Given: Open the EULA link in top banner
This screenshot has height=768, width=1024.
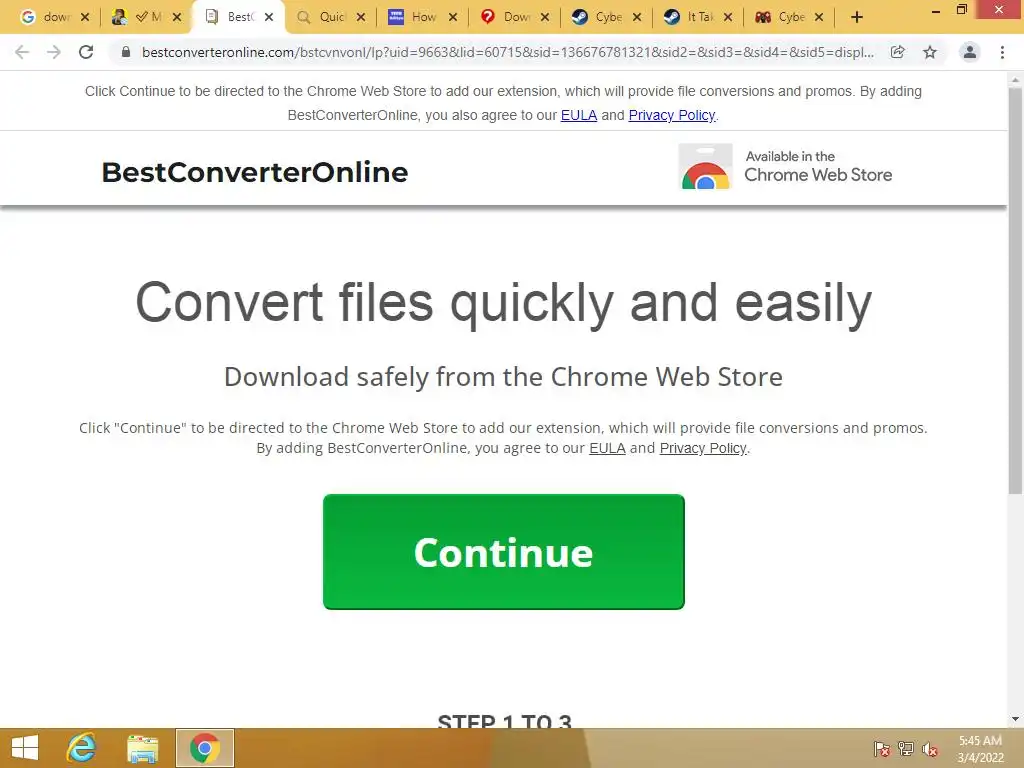Looking at the screenshot, I should click(x=579, y=115).
